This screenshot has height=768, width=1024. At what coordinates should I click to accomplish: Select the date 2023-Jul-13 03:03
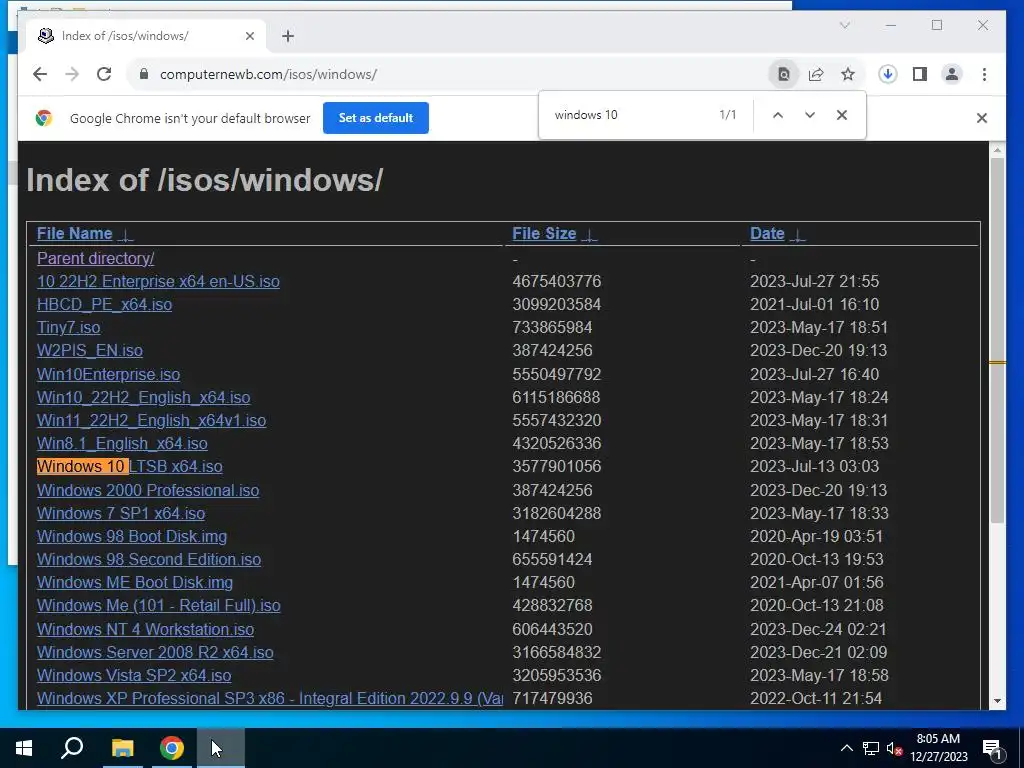pos(814,466)
